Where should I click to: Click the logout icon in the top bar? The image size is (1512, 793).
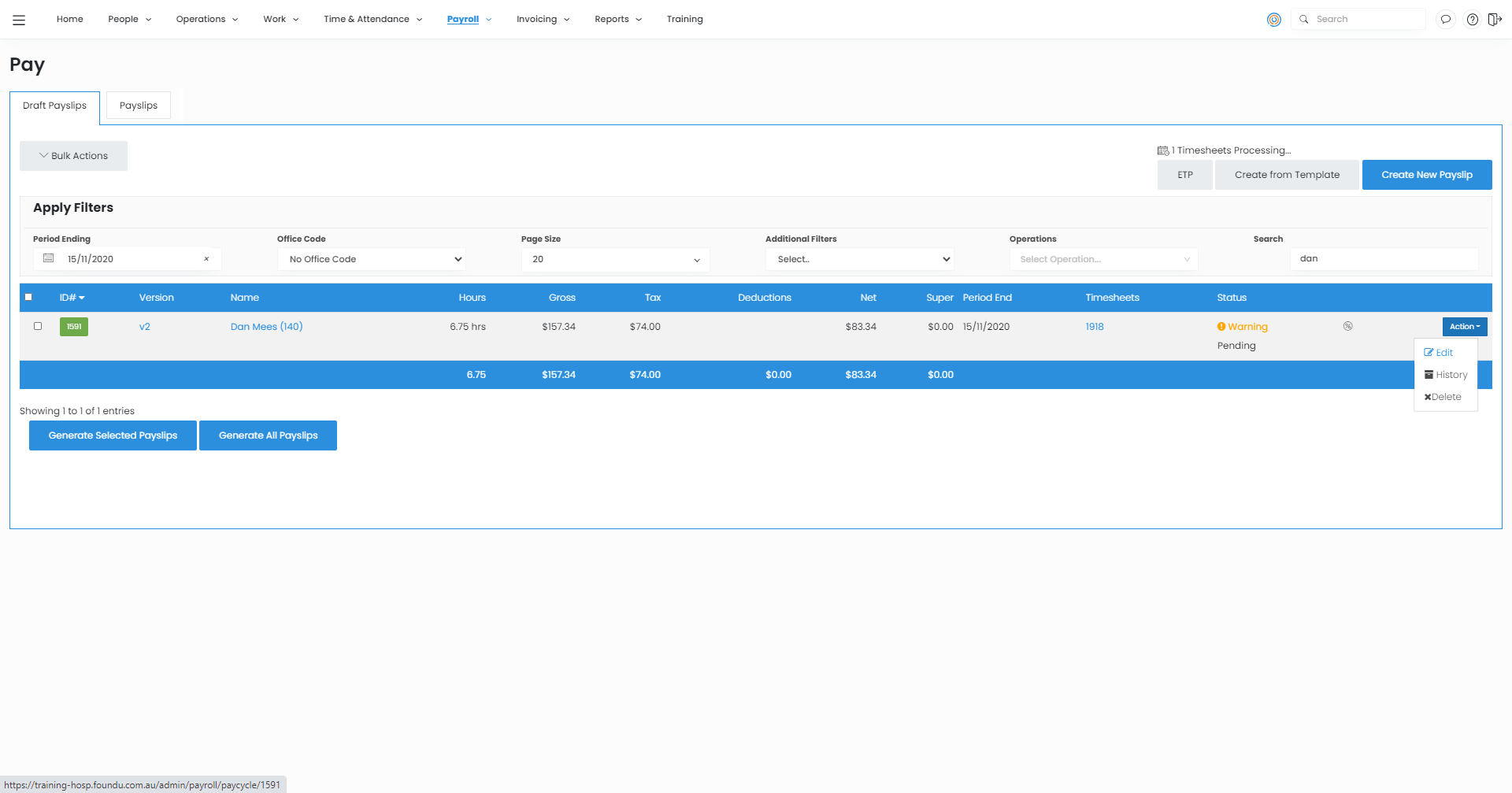coord(1495,20)
